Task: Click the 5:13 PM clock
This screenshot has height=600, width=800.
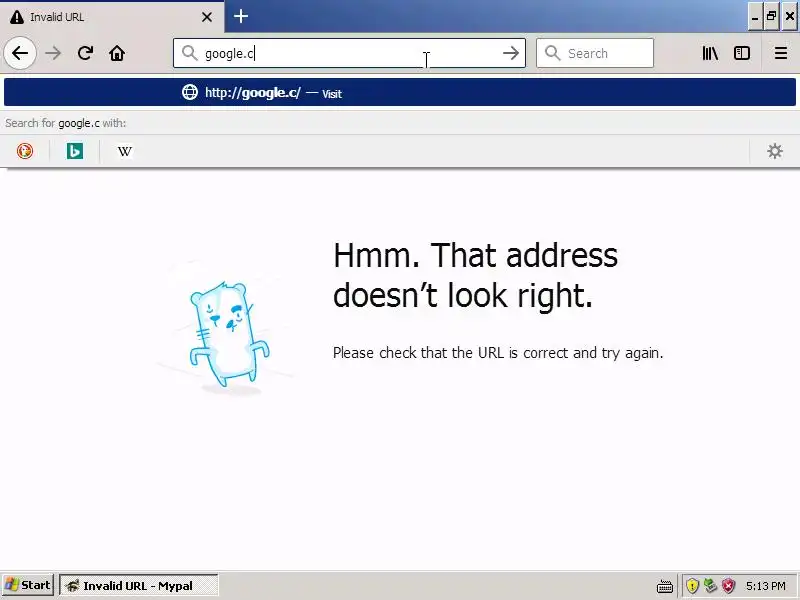Action: tap(765, 586)
